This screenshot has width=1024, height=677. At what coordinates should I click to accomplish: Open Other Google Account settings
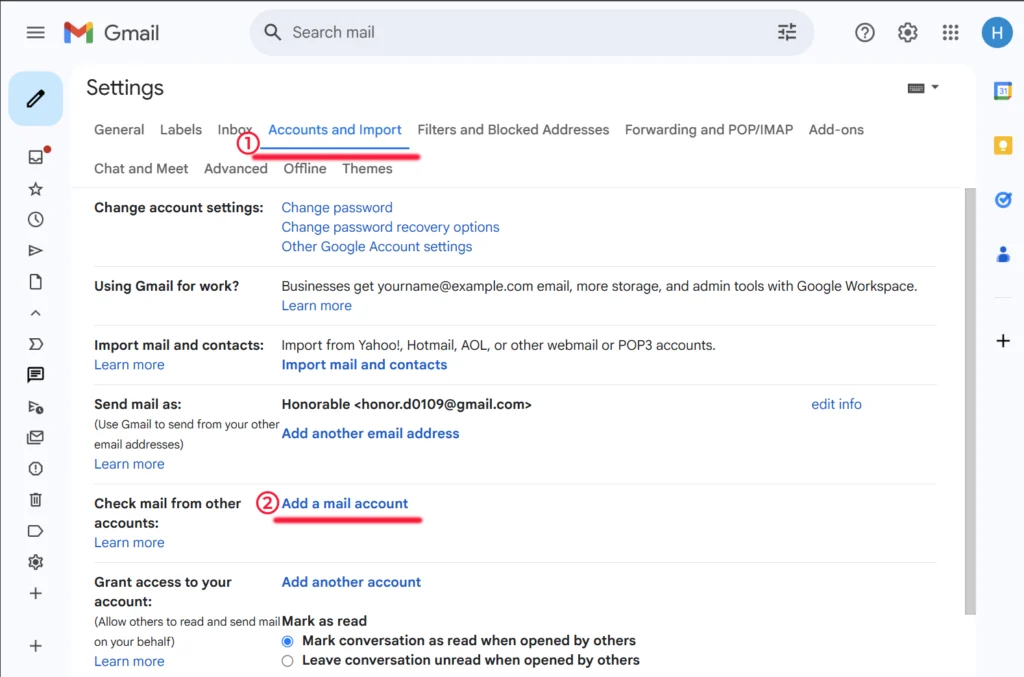pos(377,247)
